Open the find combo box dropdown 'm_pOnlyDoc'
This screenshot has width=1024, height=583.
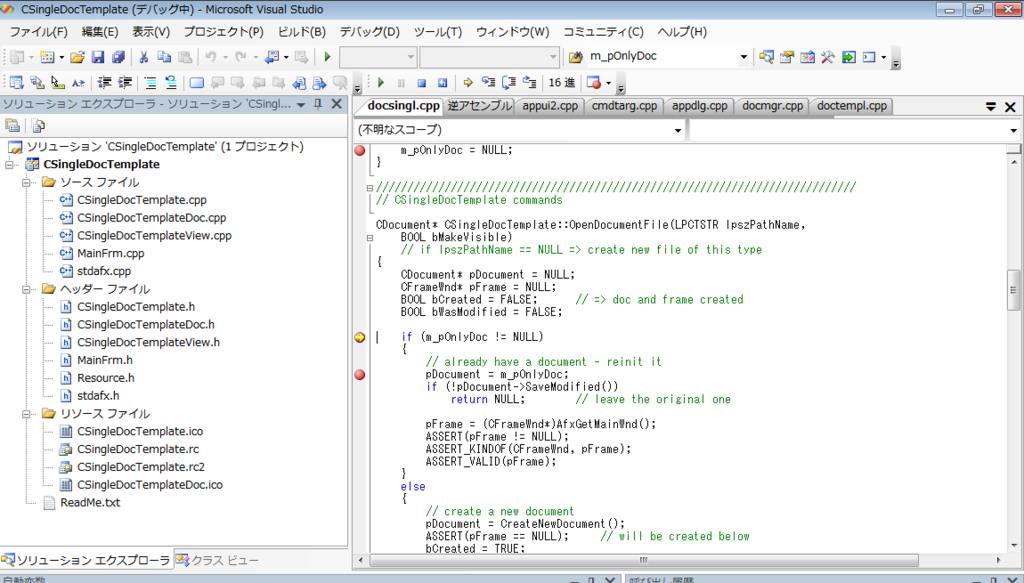[743, 57]
